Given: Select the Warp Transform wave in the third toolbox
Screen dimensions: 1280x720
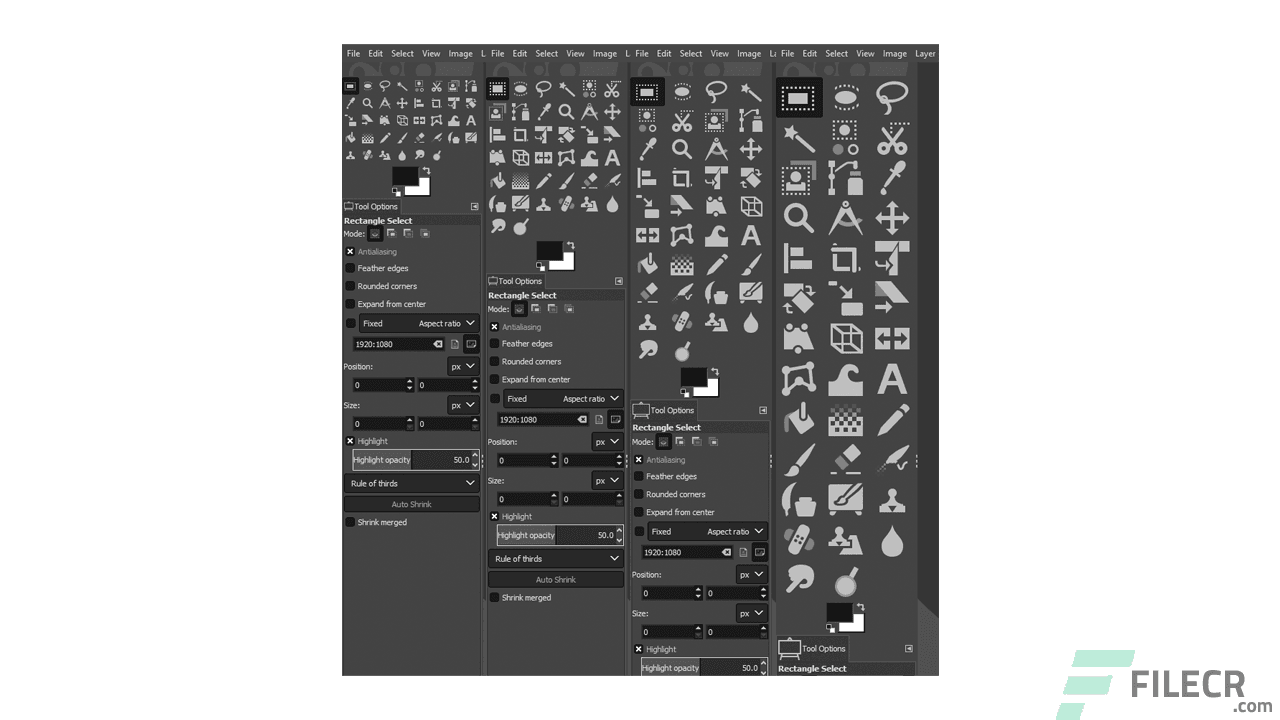Looking at the screenshot, I should [x=716, y=236].
